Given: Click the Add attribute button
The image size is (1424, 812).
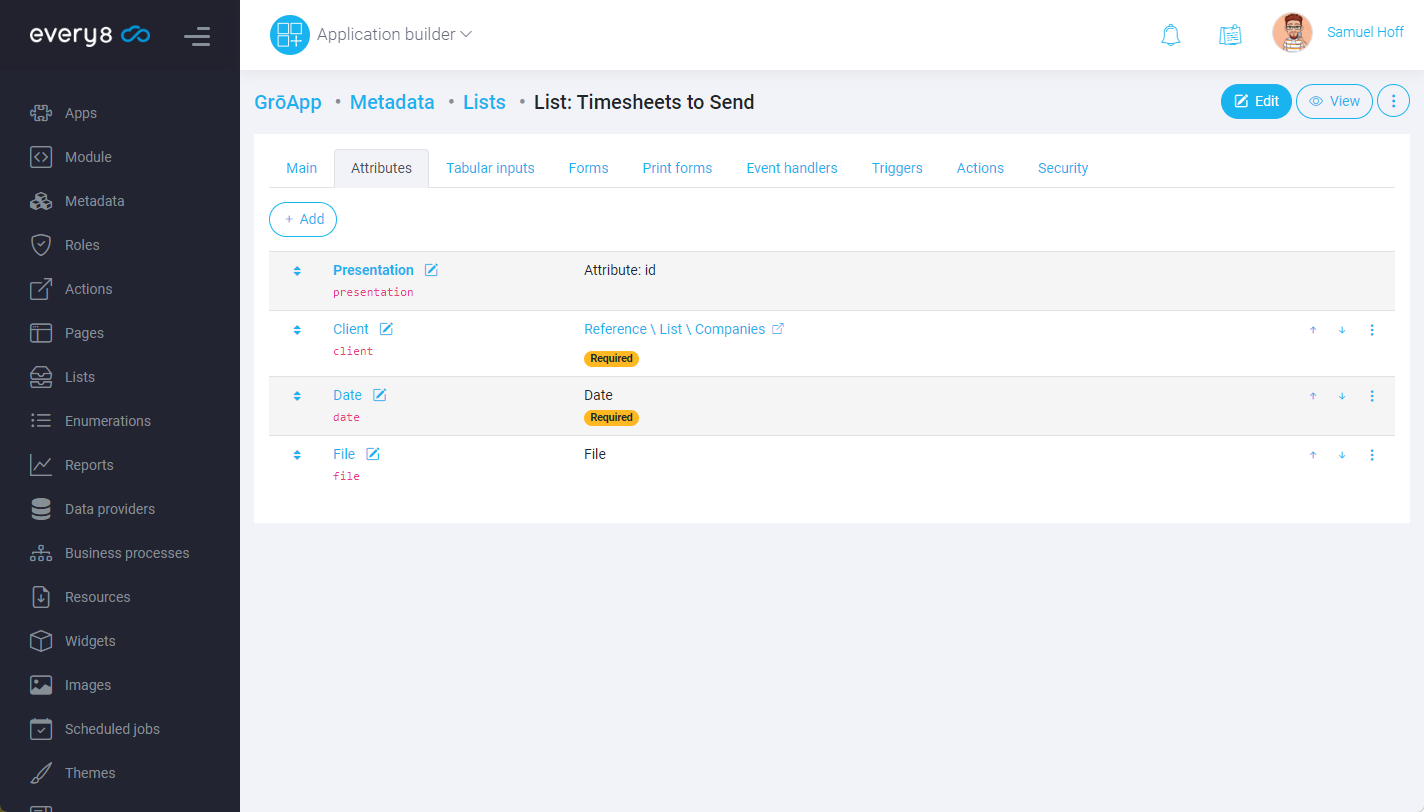Looking at the screenshot, I should pyautogui.click(x=303, y=219).
